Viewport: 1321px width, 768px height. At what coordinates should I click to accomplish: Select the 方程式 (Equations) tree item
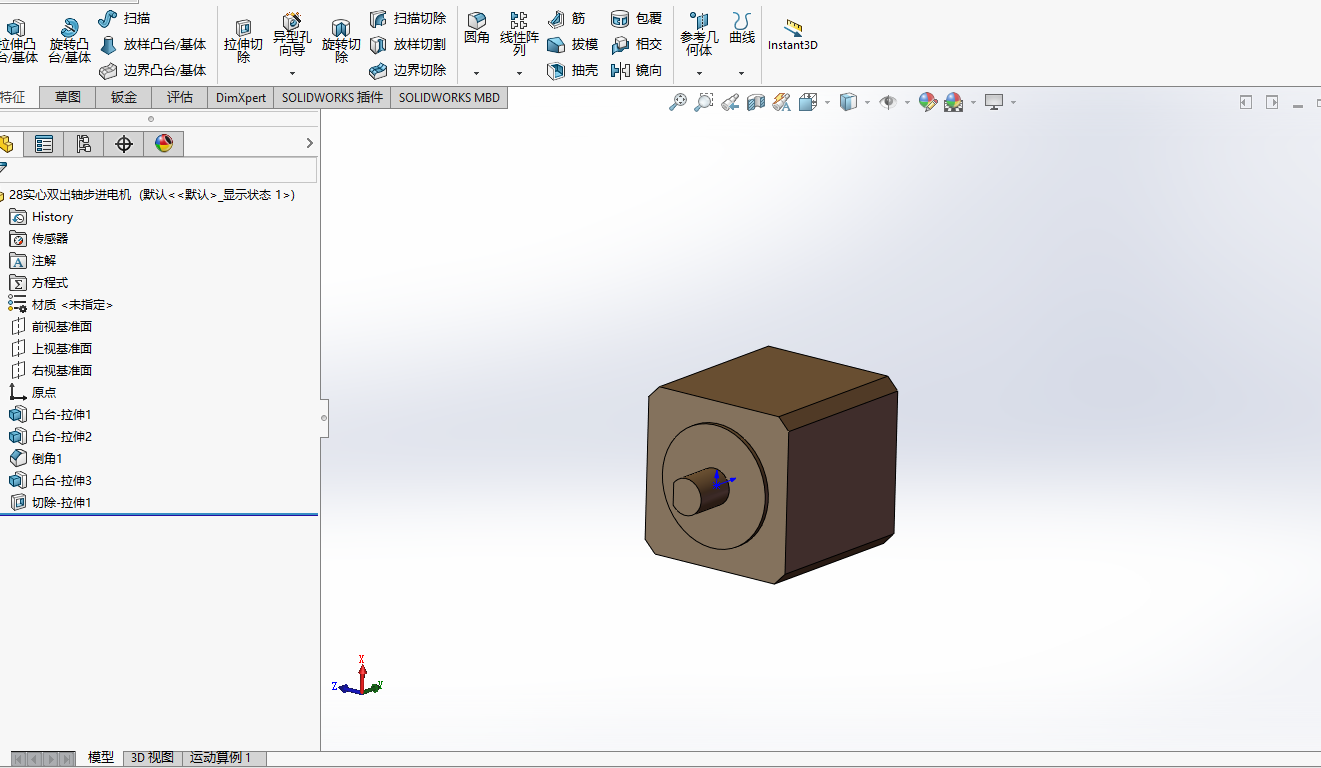point(39,282)
